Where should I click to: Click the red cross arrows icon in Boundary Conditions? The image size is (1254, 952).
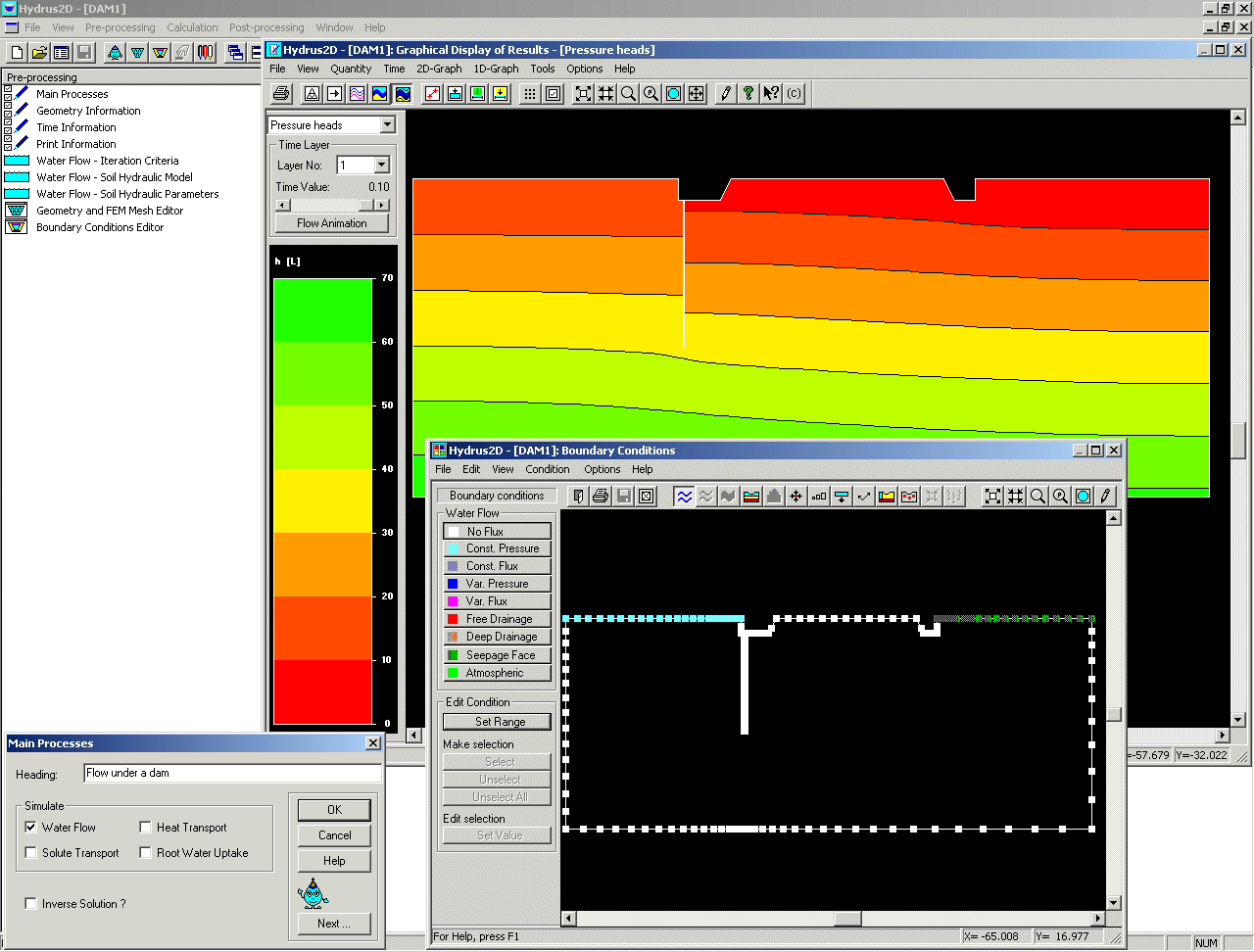796,497
